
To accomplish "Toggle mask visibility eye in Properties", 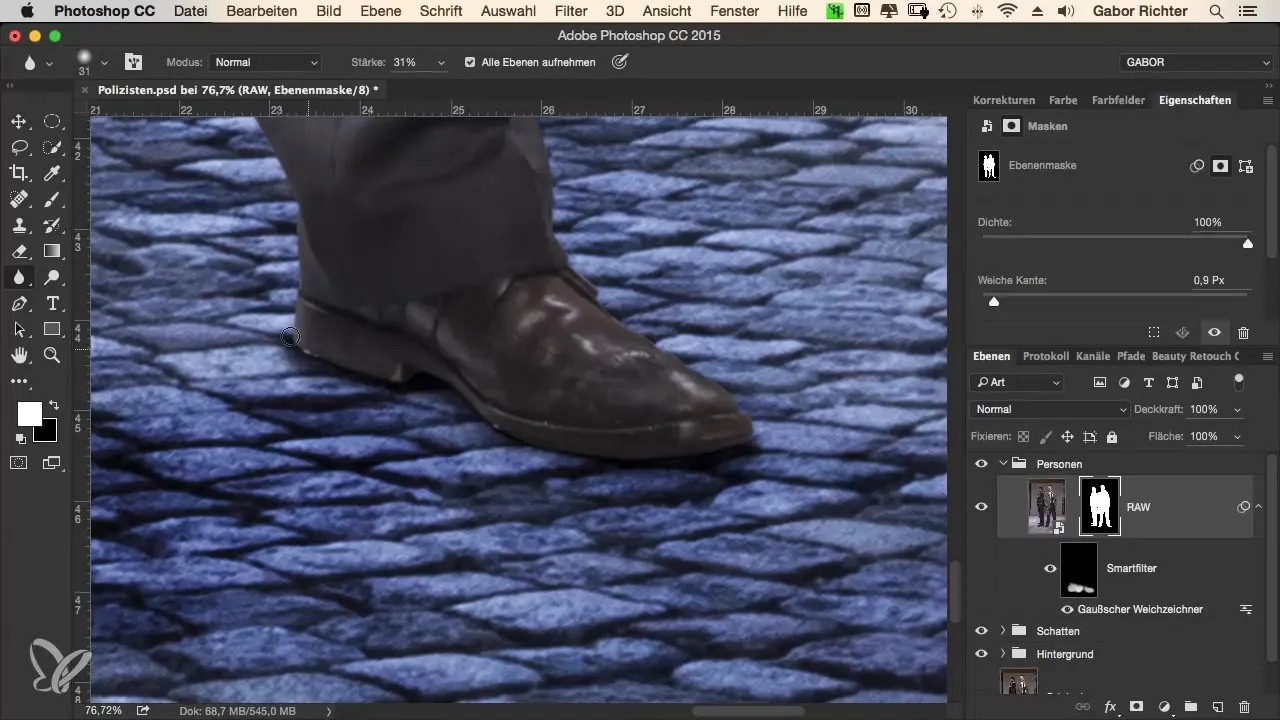I will click(x=1214, y=332).
